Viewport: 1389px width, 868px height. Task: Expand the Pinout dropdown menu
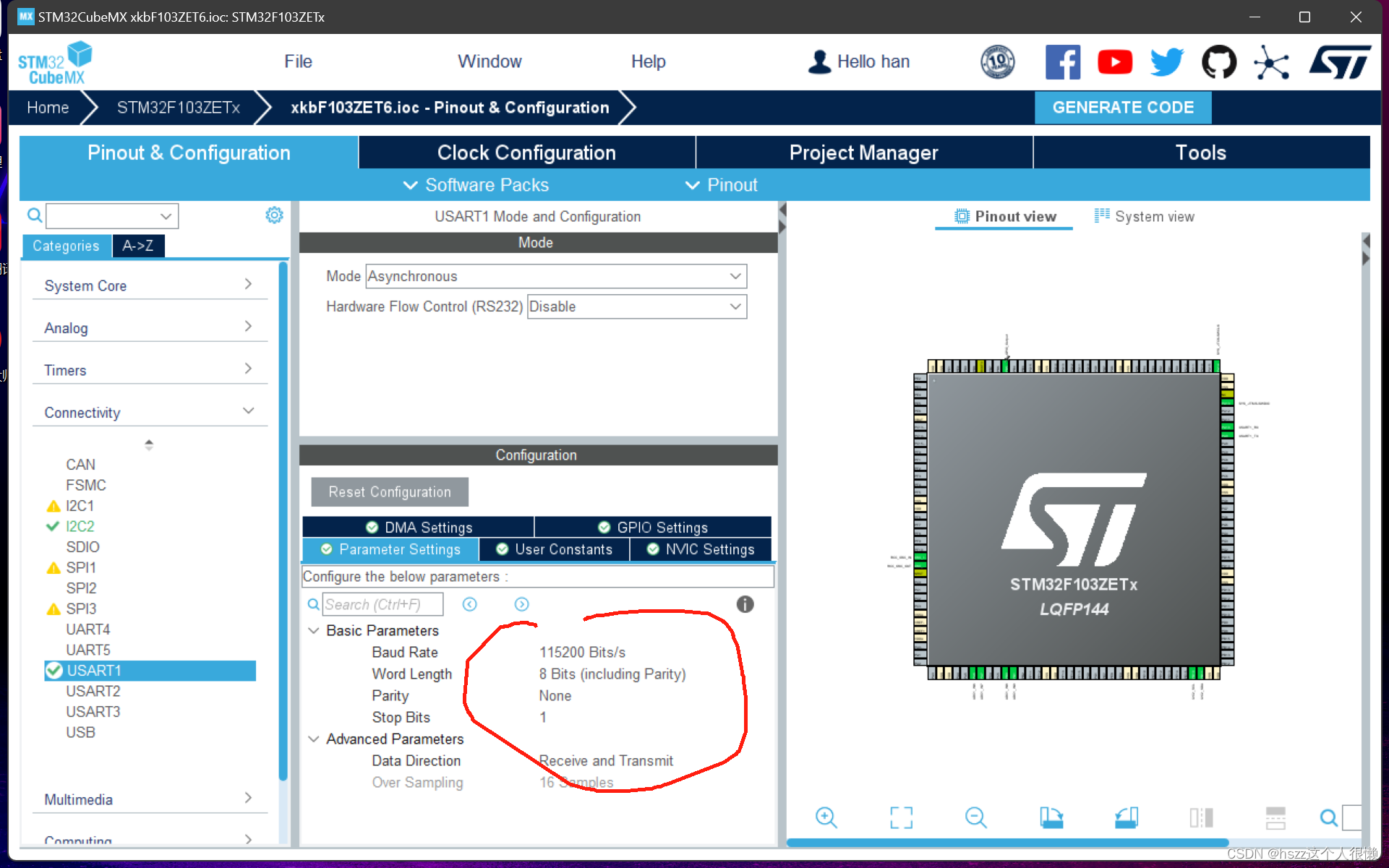click(721, 185)
